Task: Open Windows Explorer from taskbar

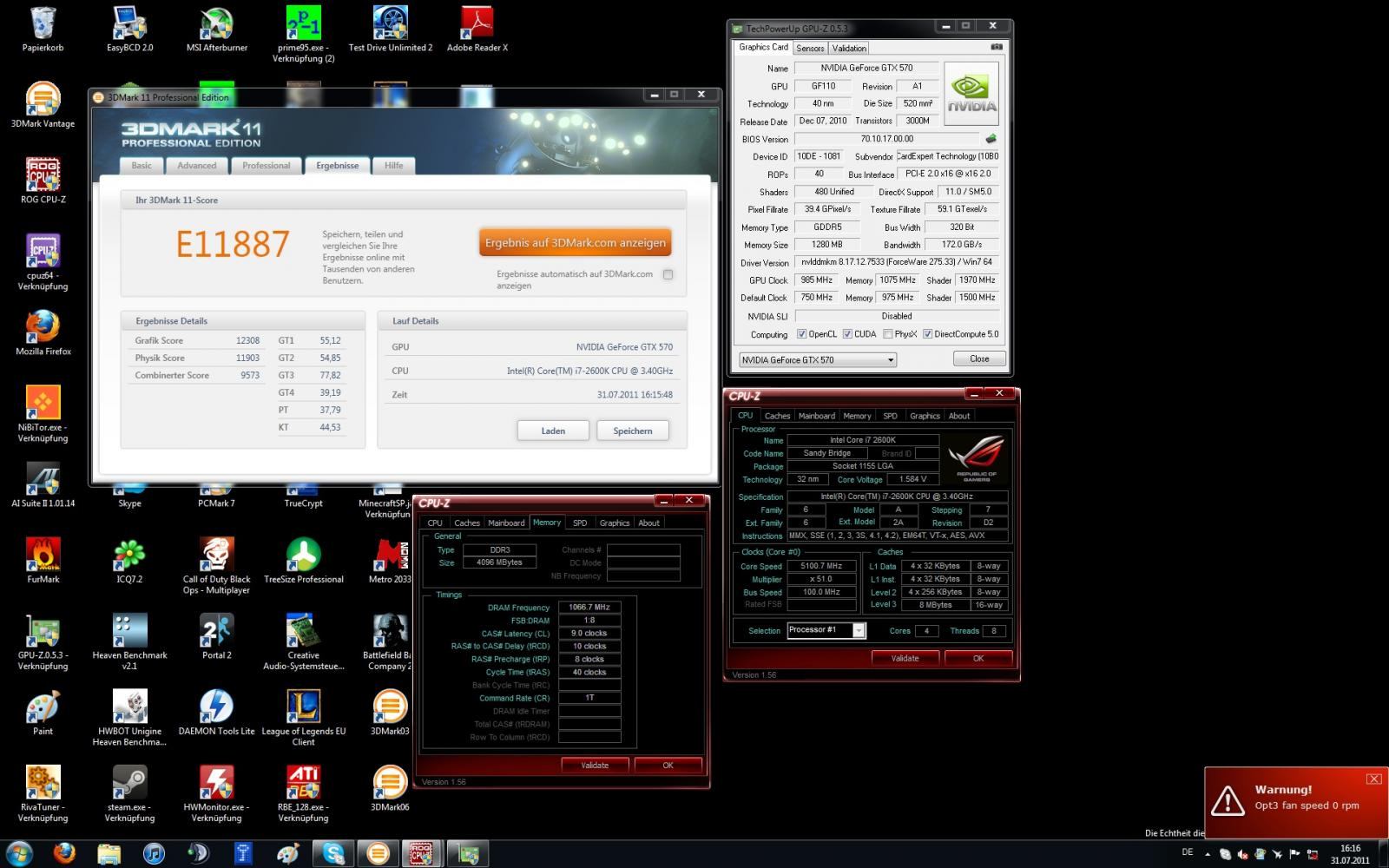Action: [x=109, y=854]
